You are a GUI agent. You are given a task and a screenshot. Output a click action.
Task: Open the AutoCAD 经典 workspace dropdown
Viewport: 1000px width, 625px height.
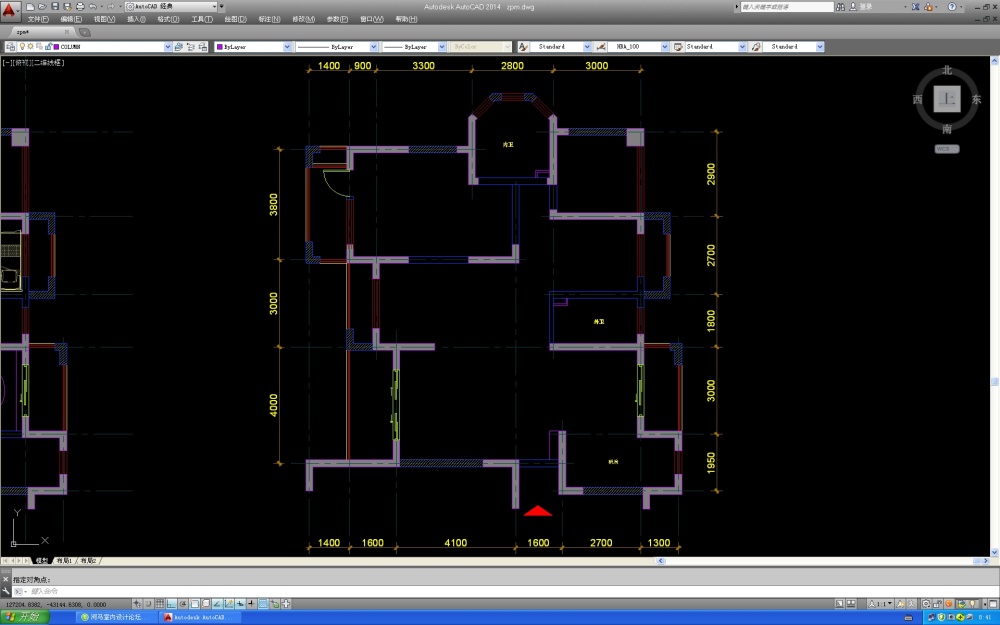coord(218,6)
